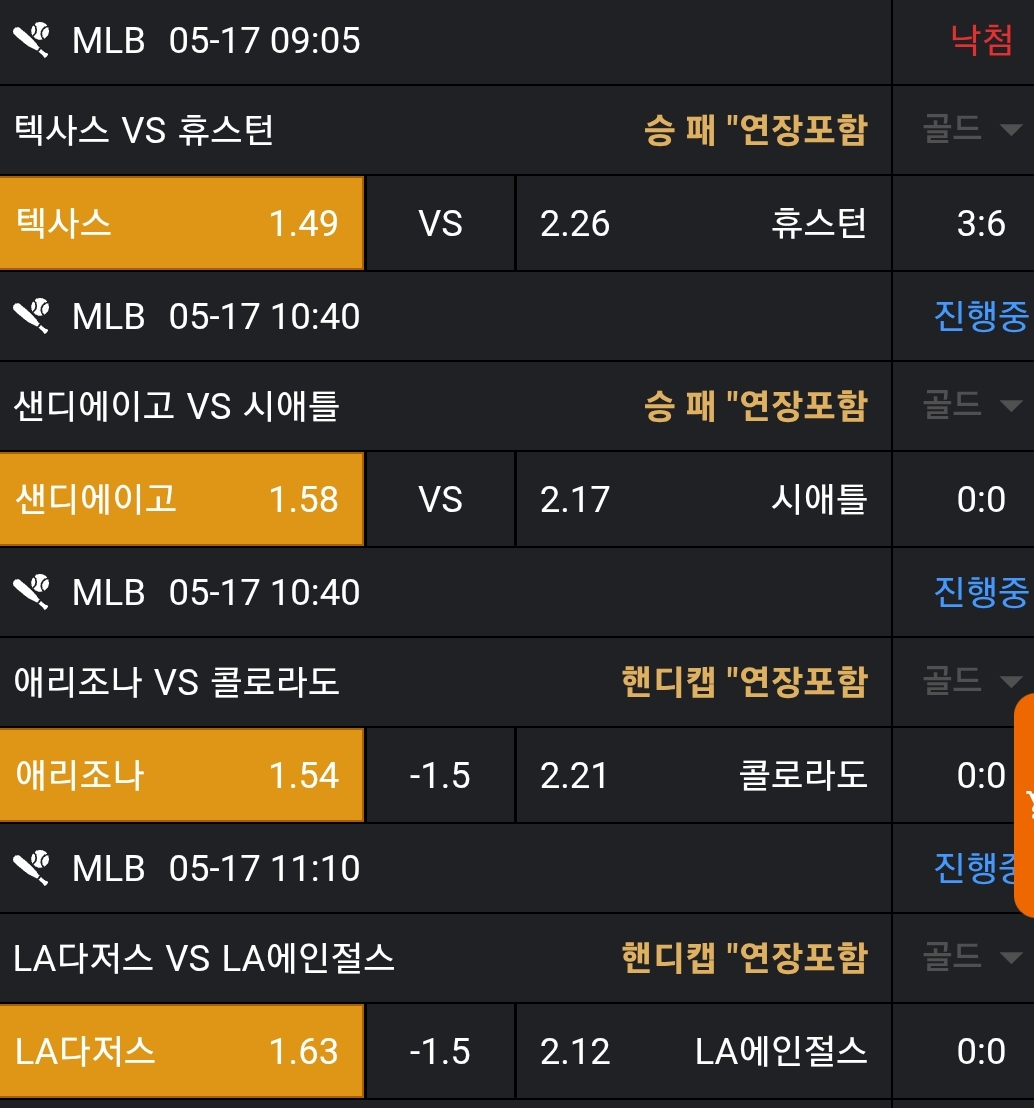The height and width of the screenshot is (1108, 1034).
Task: Click the baseball icon for the 샌디에이고 match
Action: (31, 317)
